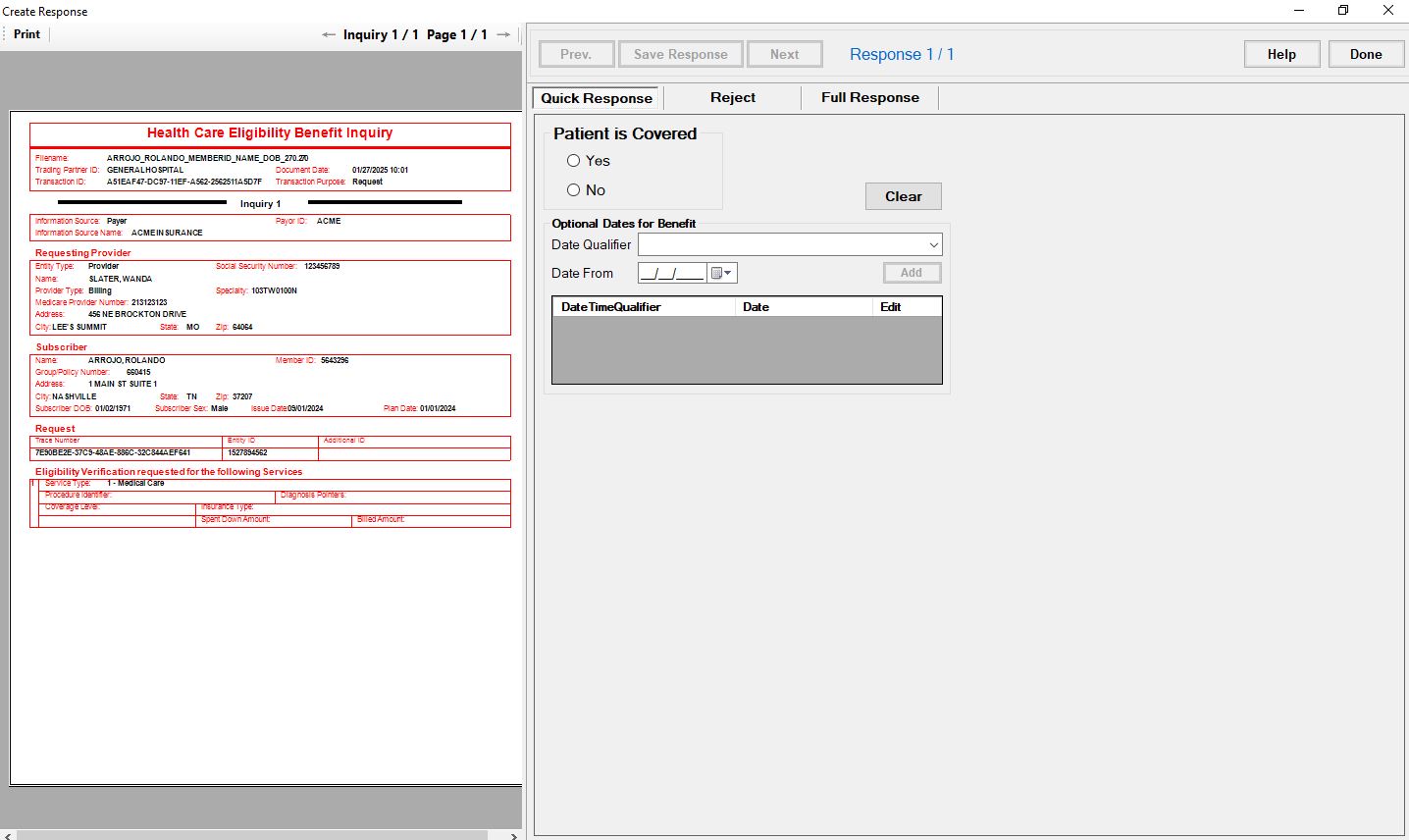The height and width of the screenshot is (840, 1409).
Task: Click the 'ACME INSURANCE' source name
Action: coord(167,233)
